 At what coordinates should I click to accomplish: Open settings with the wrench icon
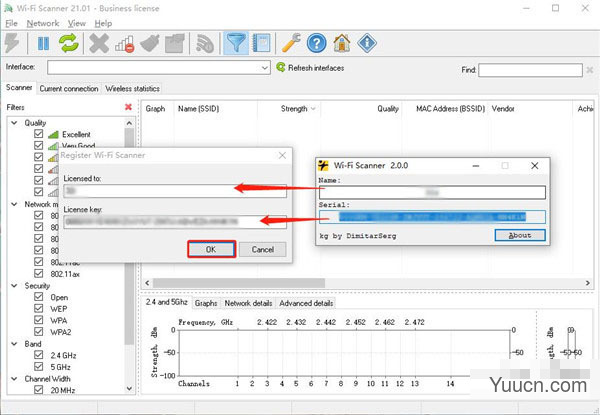point(291,42)
